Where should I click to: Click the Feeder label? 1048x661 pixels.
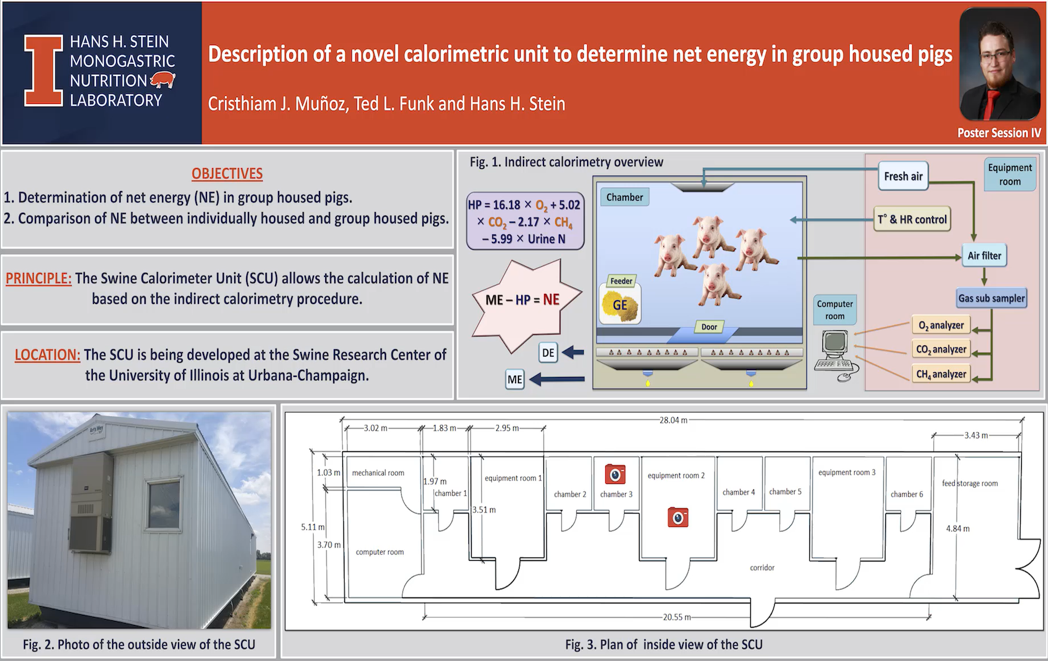621,281
